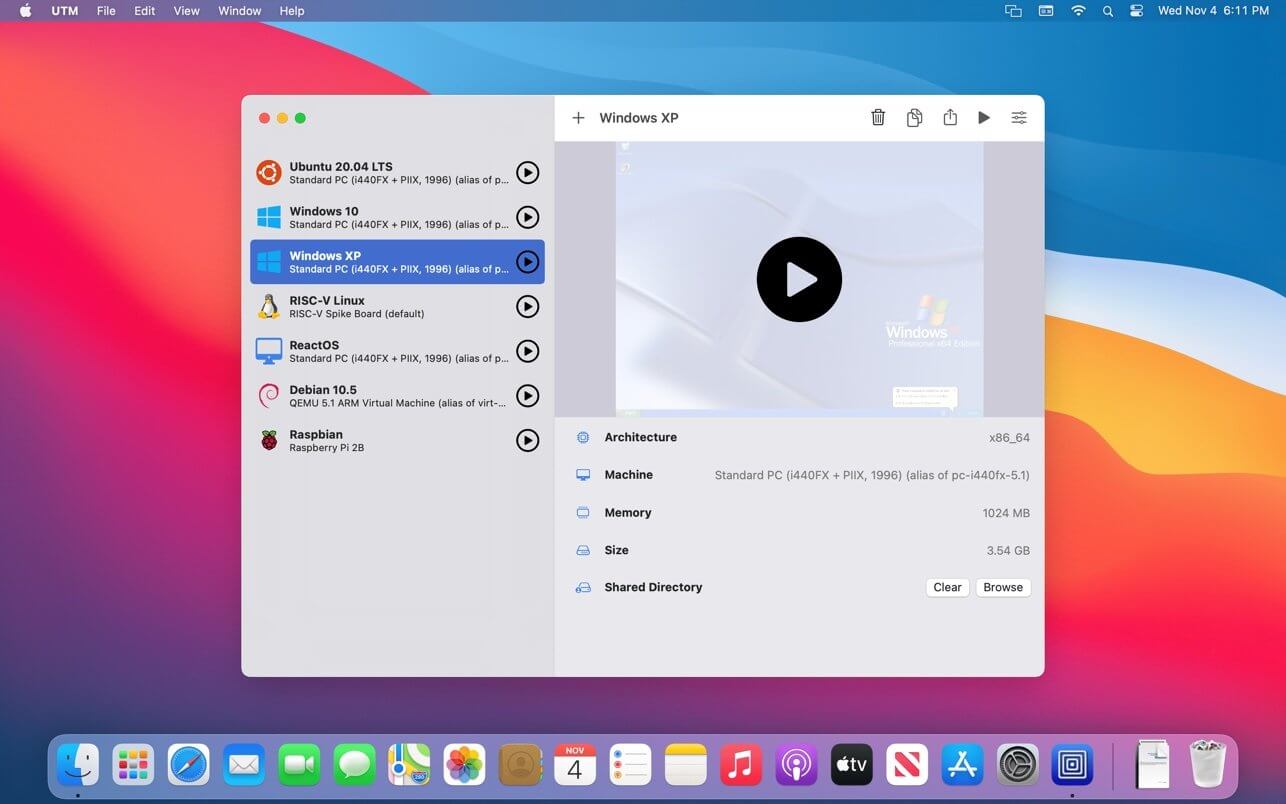Start Debian 10.5 with its play button

coord(527,396)
